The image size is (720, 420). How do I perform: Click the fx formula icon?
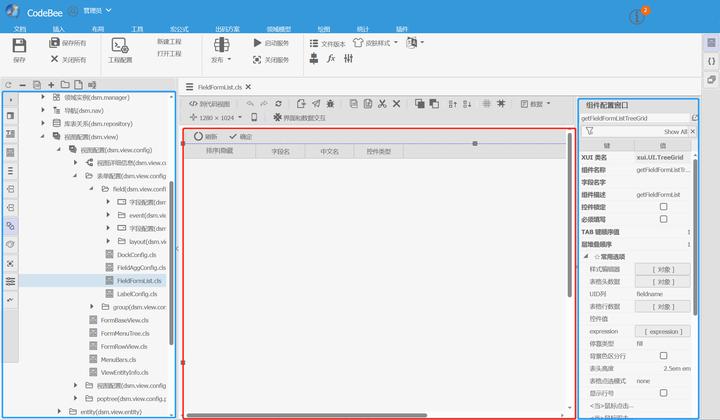tap(331, 60)
